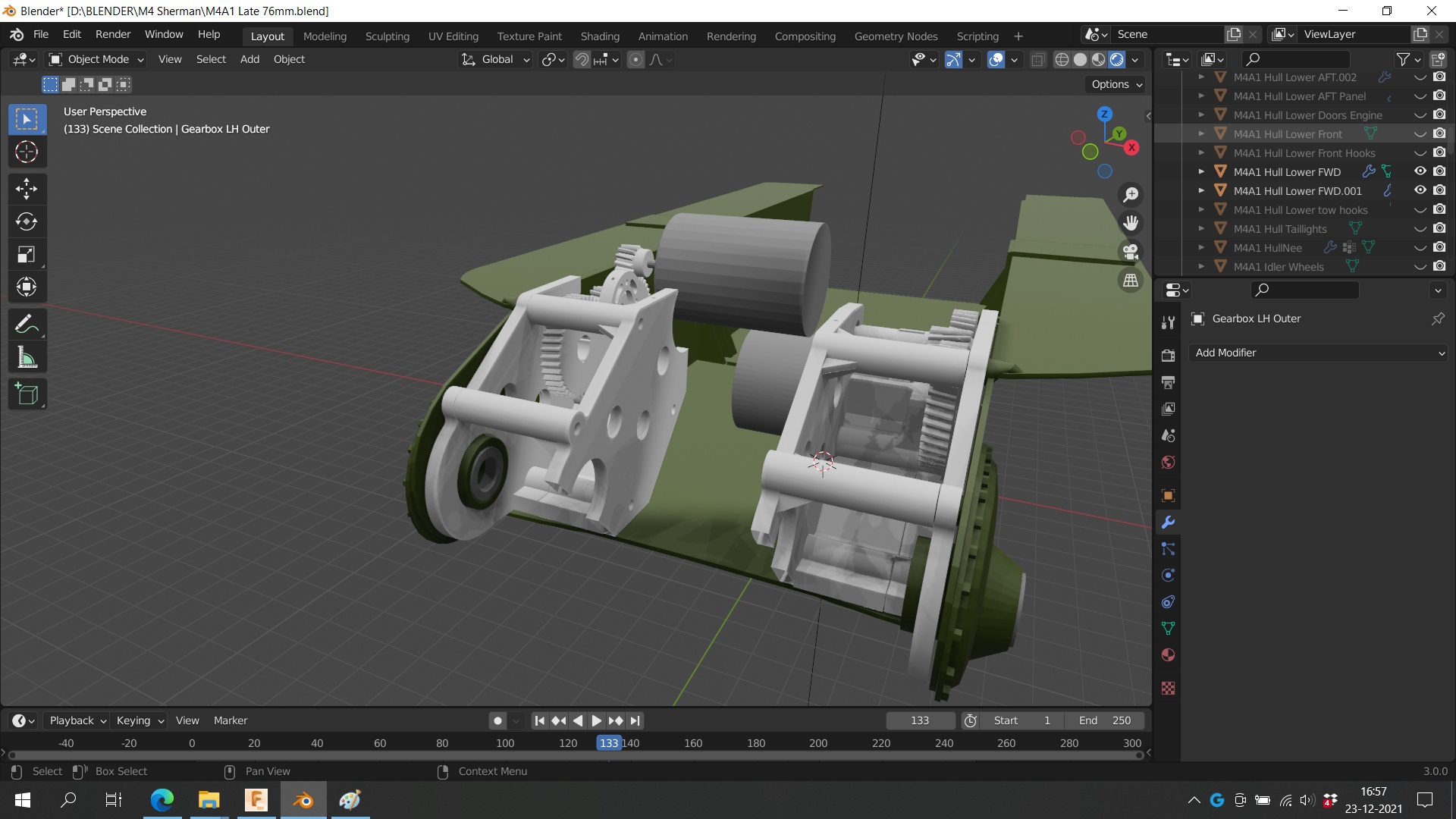Select the Annotate tool

pos(27,325)
